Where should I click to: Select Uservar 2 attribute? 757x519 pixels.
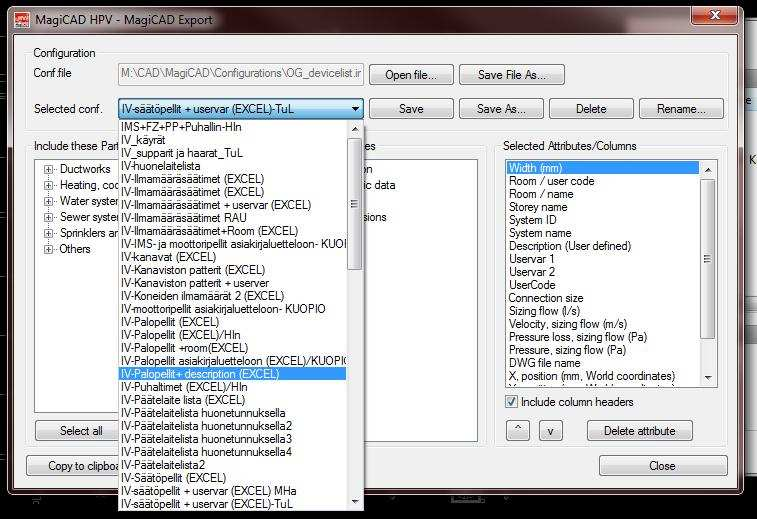click(x=603, y=272)
